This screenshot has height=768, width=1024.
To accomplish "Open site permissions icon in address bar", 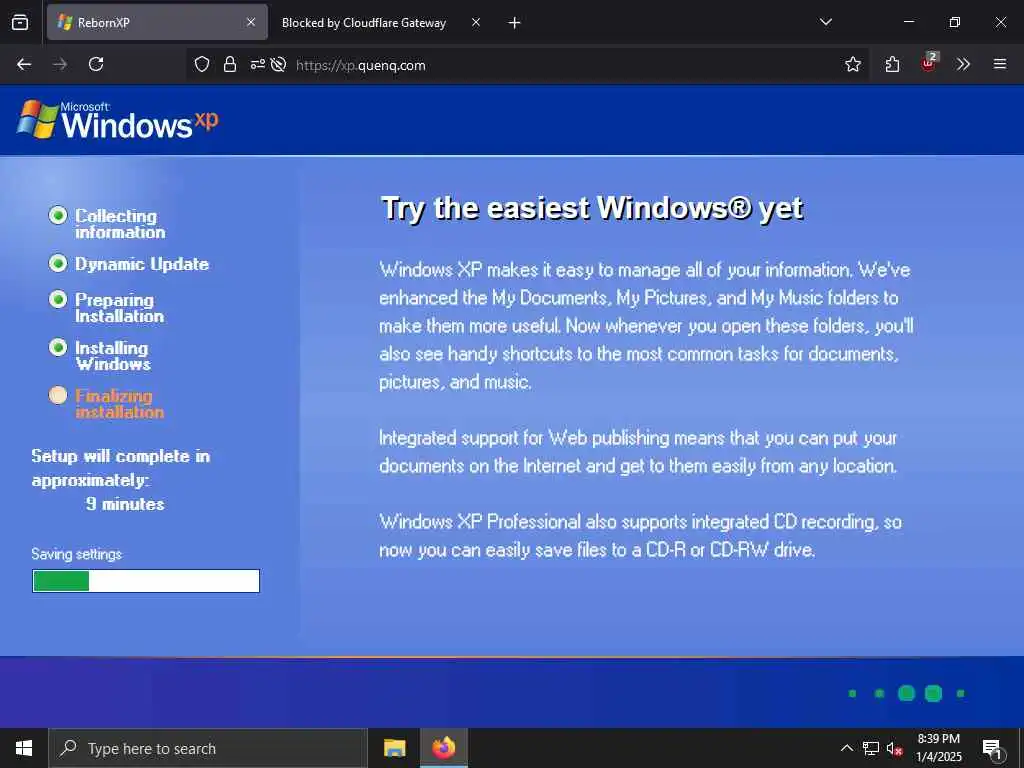I will point(258,64).
